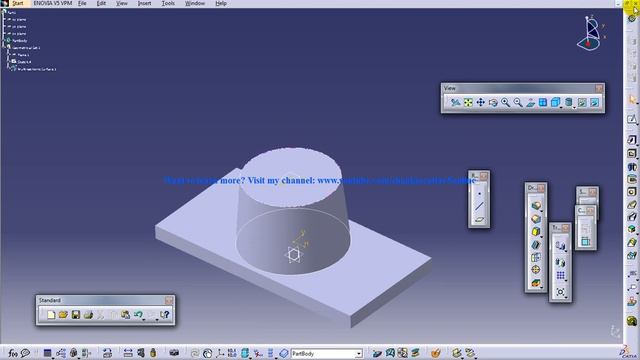Select the Line reference element tool

pos(479,207)
